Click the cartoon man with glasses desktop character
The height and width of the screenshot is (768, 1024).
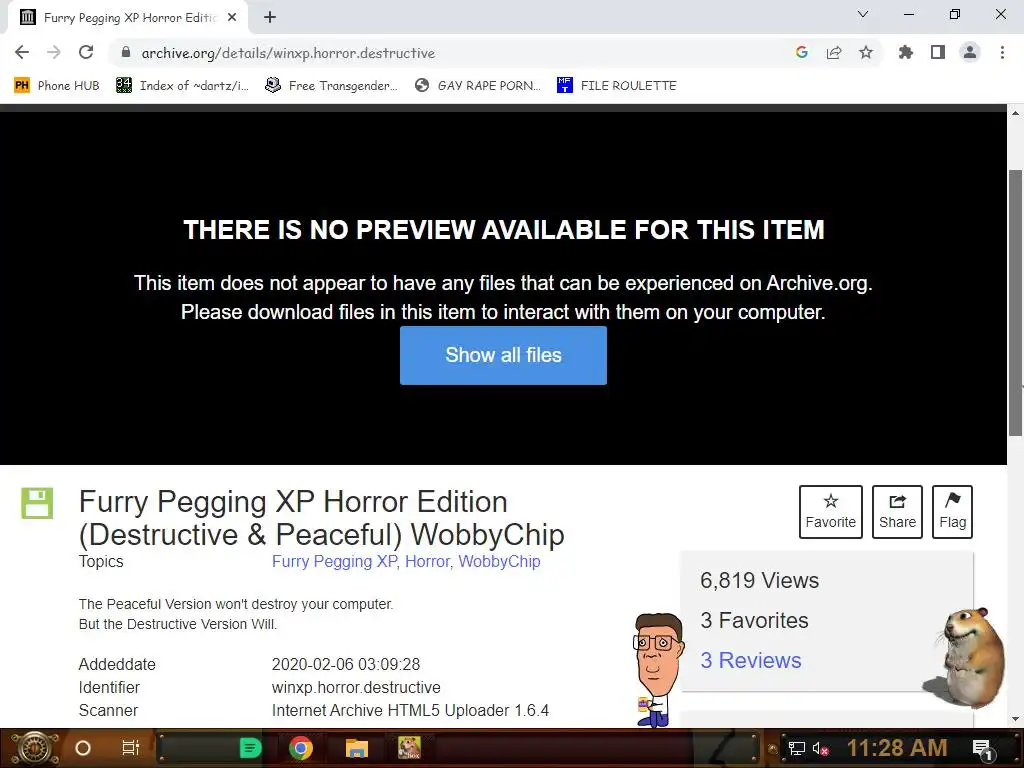(658, 670)
